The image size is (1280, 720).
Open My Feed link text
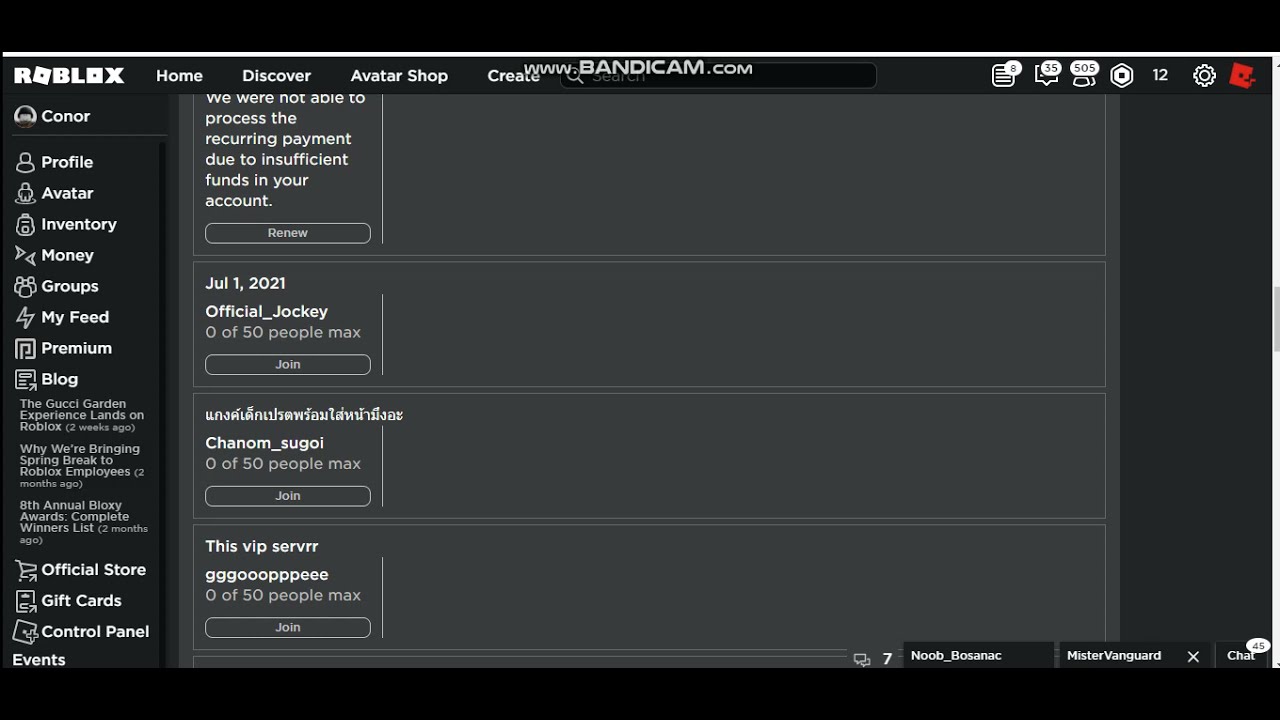75,317
